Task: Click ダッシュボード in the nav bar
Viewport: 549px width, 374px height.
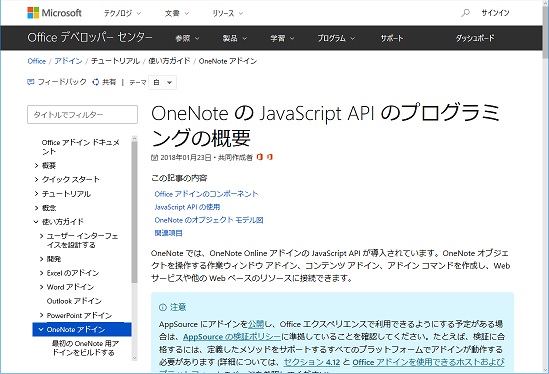Action: [475, 38]
